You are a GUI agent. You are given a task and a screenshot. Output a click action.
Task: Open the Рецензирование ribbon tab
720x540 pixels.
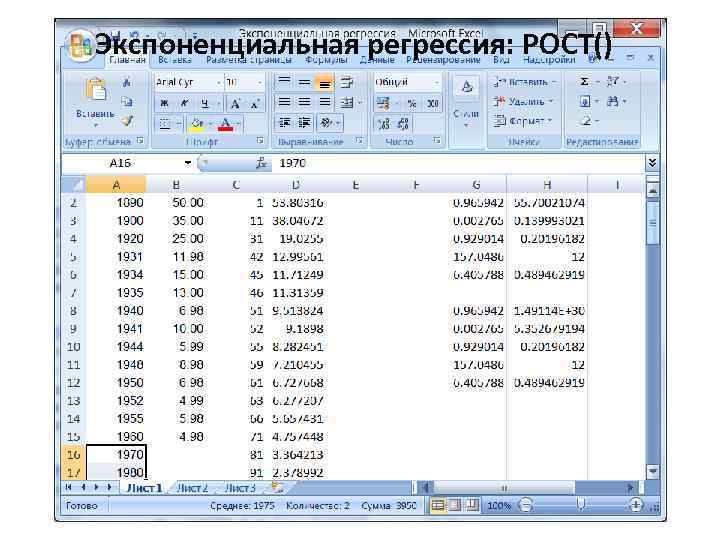(443, 60)
